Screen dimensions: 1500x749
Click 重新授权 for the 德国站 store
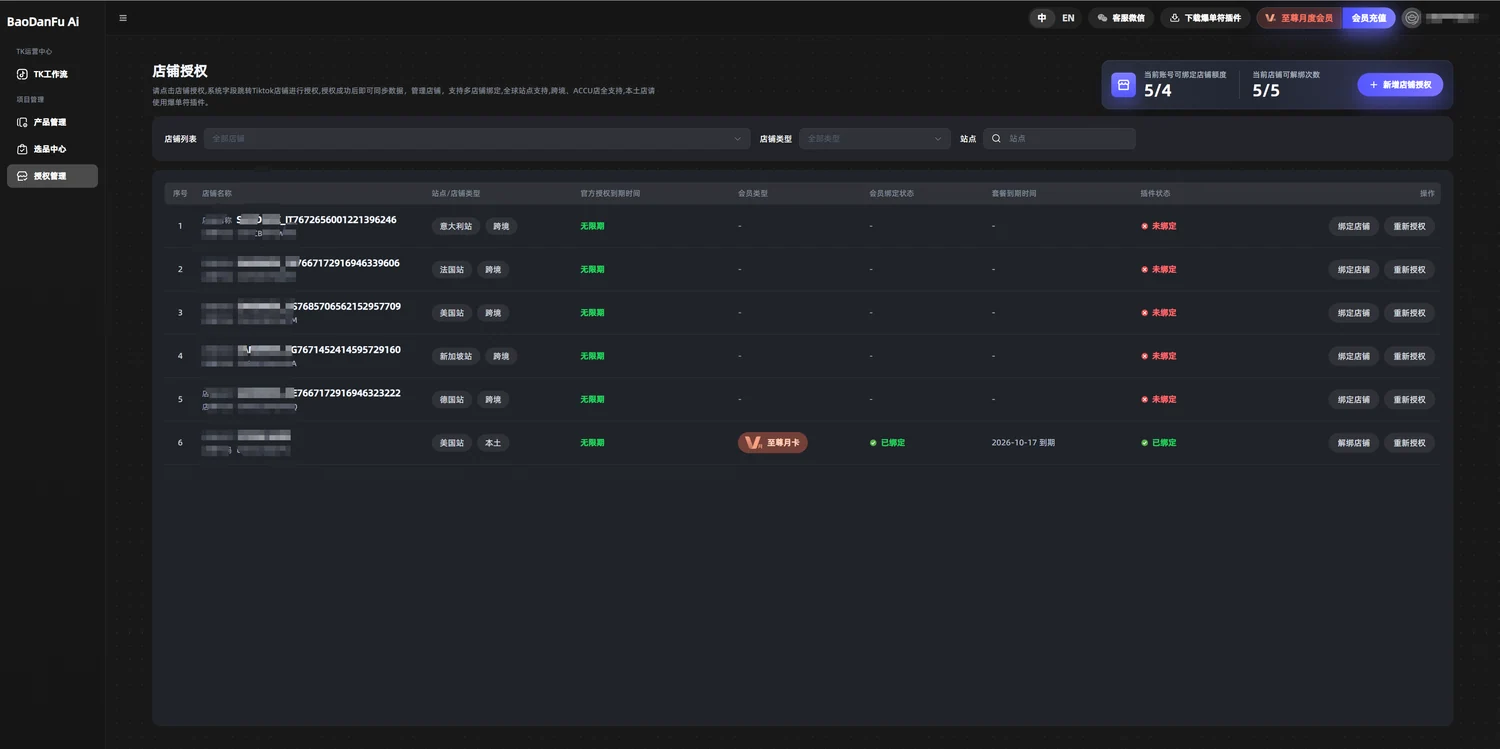(x=1409, y=399)
